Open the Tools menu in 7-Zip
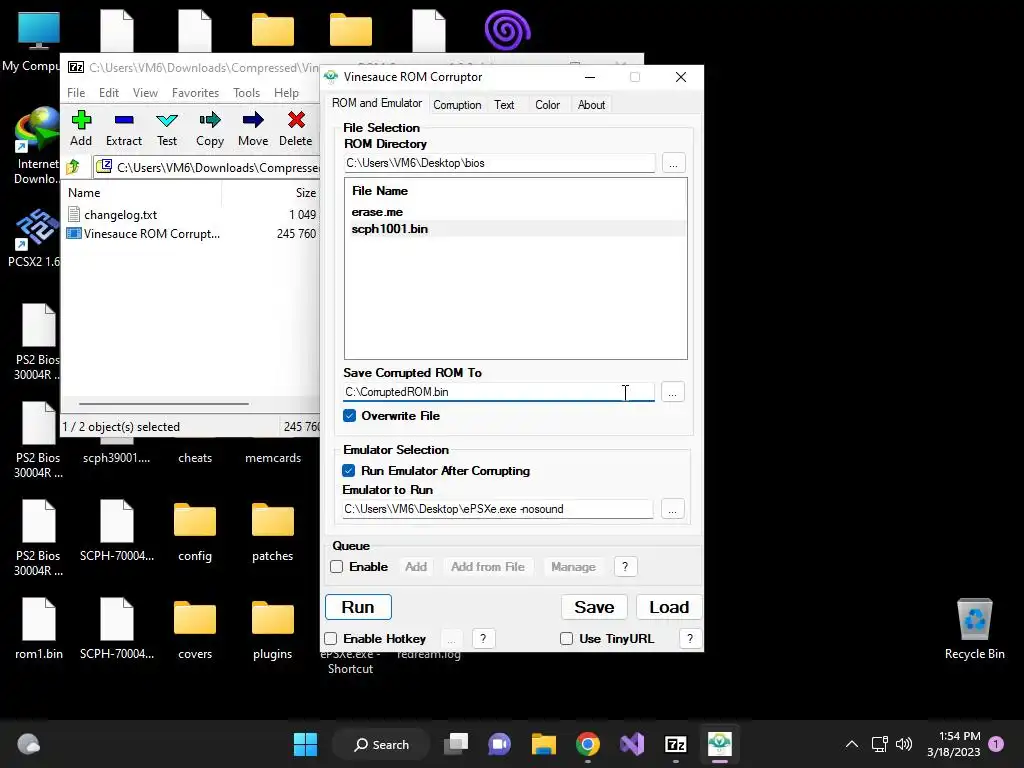 pos(246,93)
